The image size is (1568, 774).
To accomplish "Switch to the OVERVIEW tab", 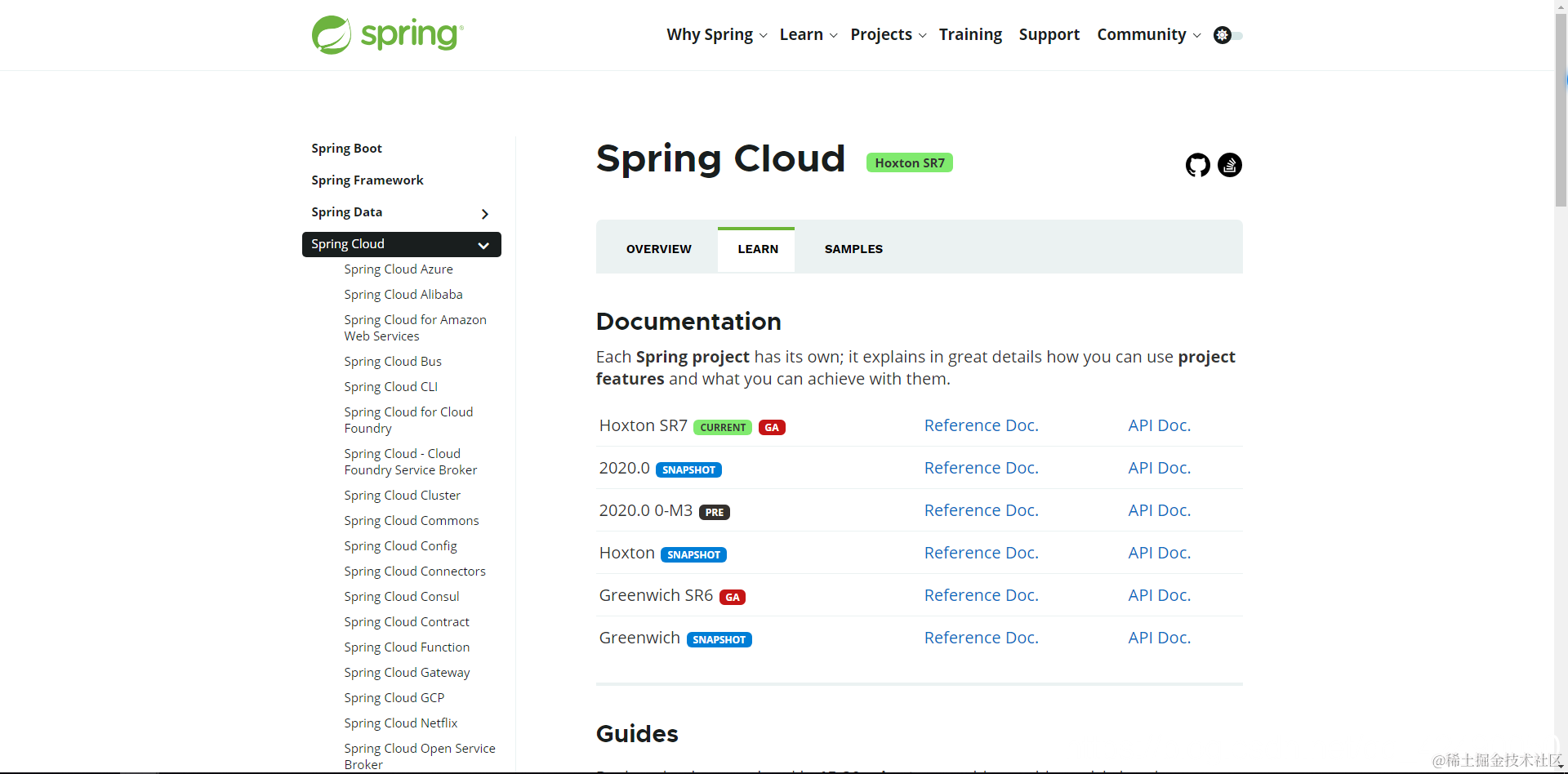I will (x=658, y=248).
